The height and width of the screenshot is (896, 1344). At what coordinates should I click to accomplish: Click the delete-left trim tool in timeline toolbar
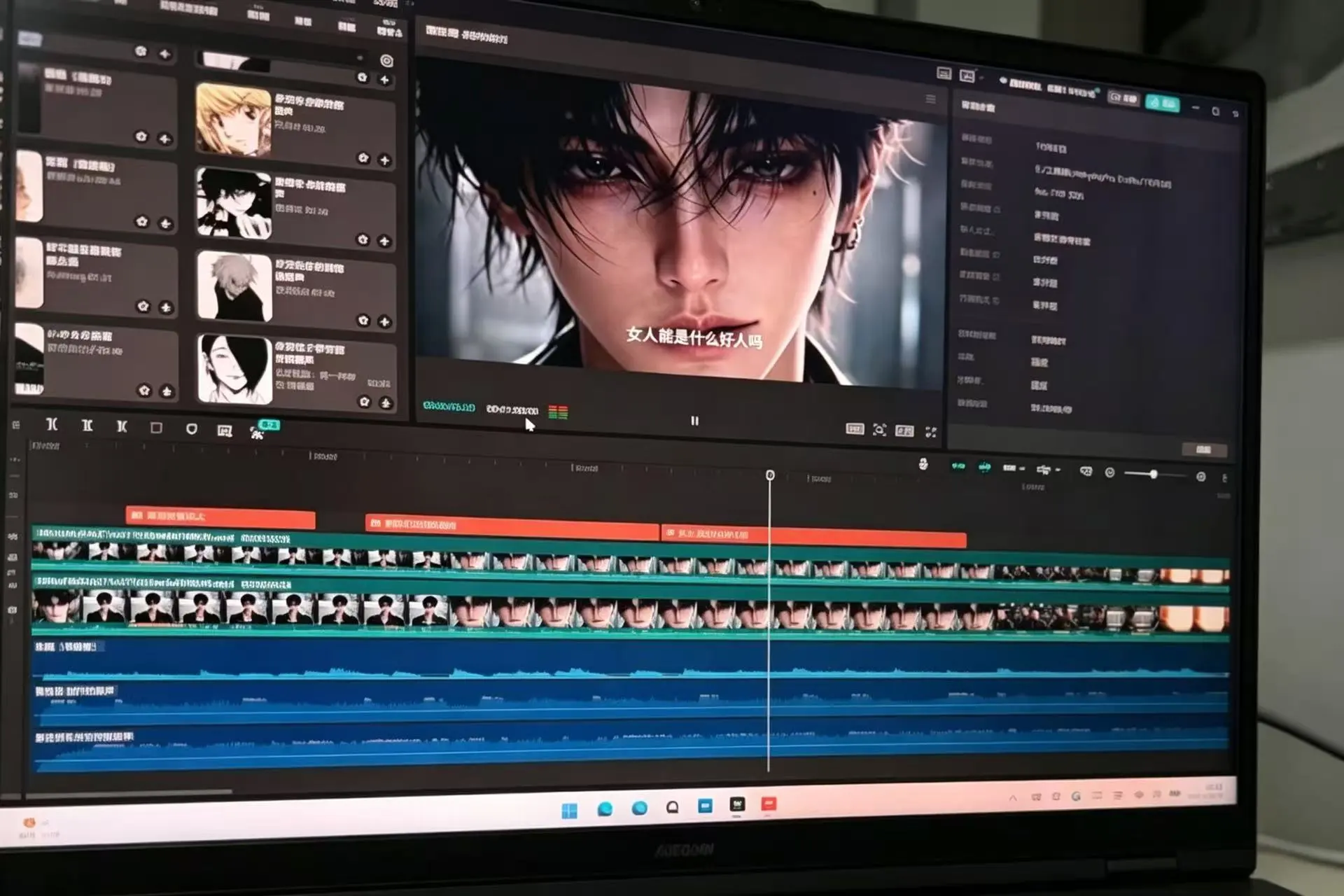coord(87,425)
